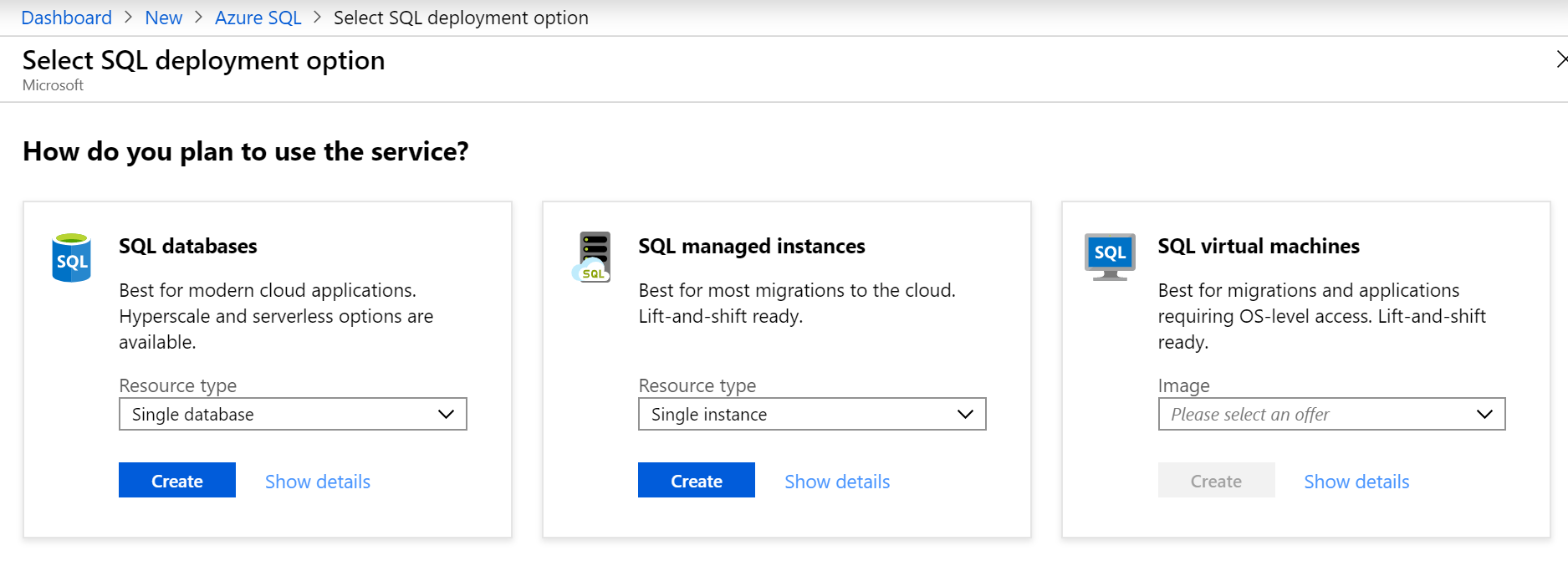Create a SQL managed instance
The image size is (1568, 561).
(x=697, y=481)
